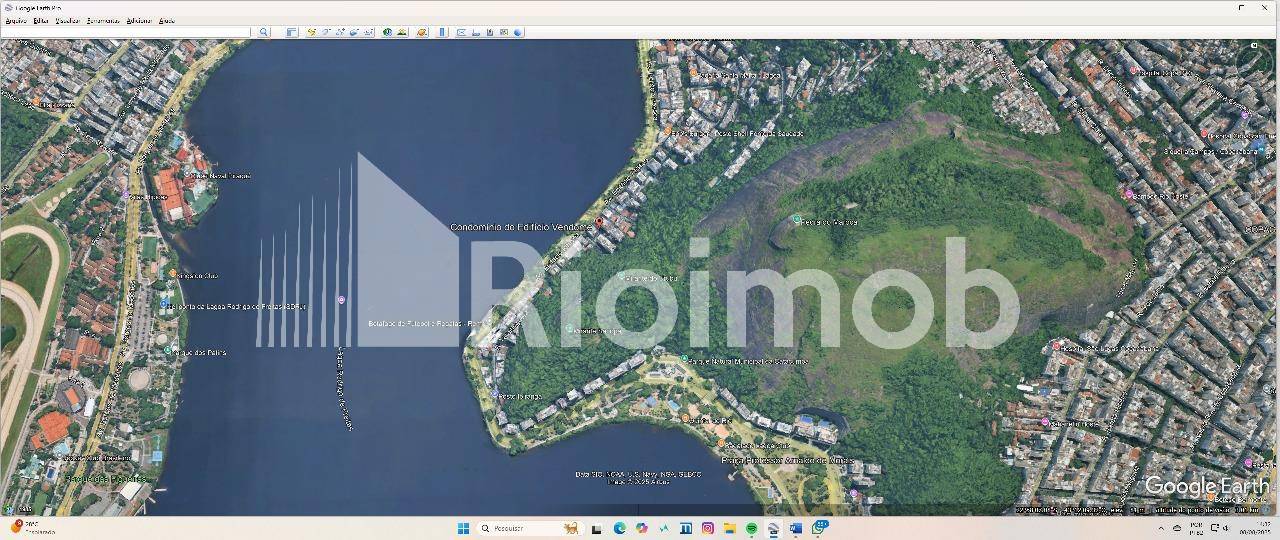This screenshot has width=1280, height=540.
Task: Open the Adicionar menu
Action: [x=140, y=20]
